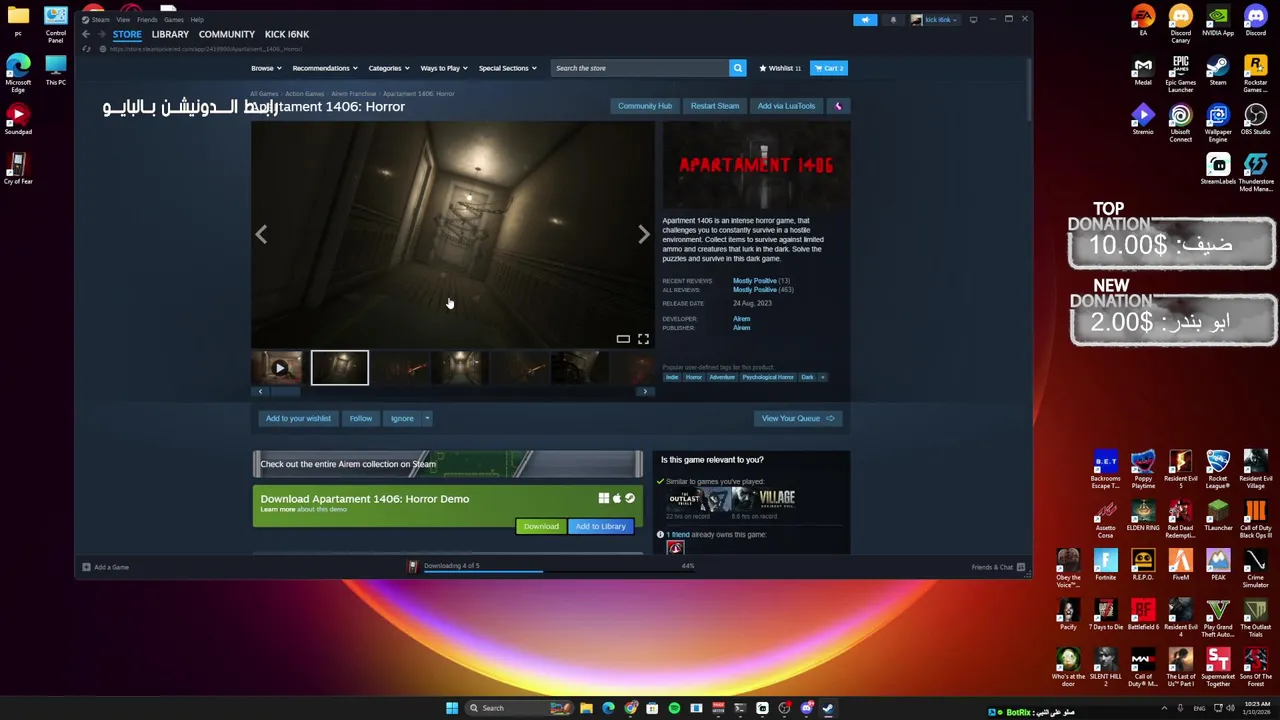Click the store search magnifier icon
This screenshot has height=720, width=1280.
click(738, 68)
